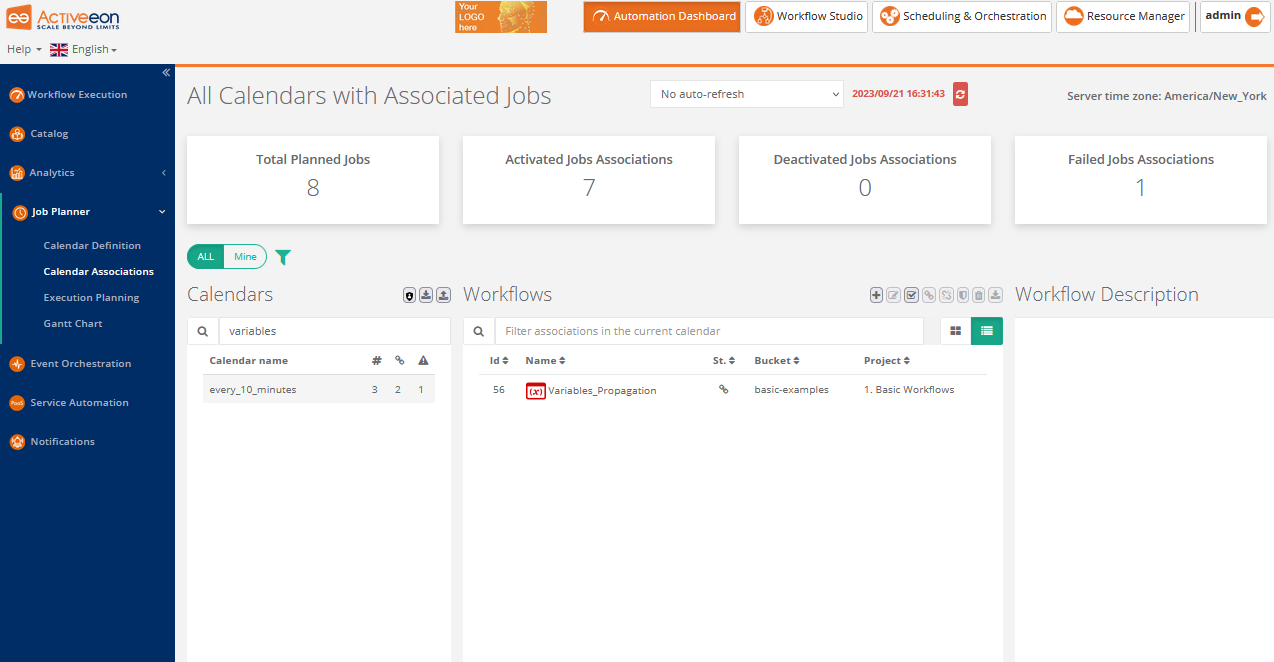
Task: Expand the Analytics sidebar section
Action: [87, 173]
